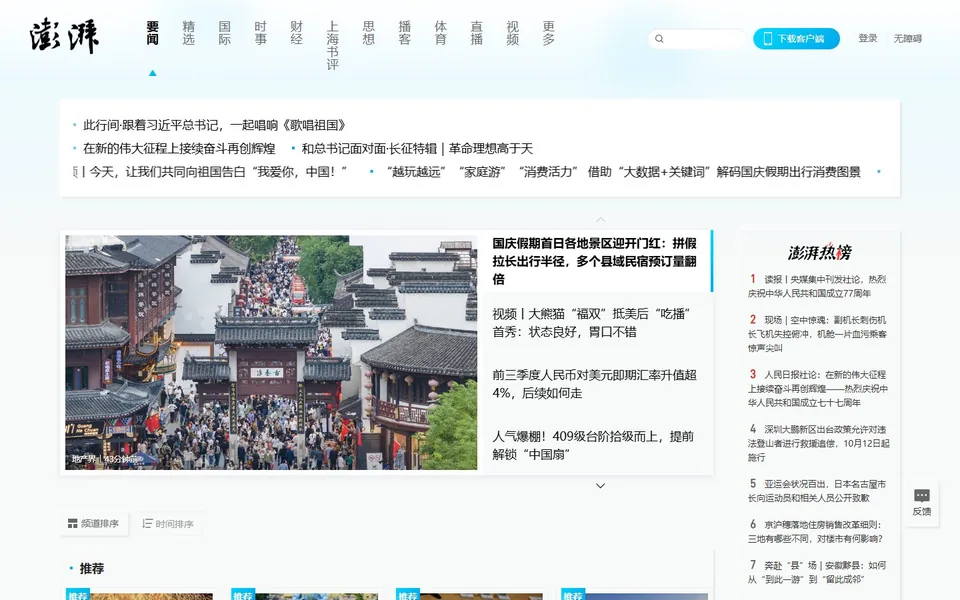Go to 思想 channel
The image size is (960, 600).
point(369,33)
